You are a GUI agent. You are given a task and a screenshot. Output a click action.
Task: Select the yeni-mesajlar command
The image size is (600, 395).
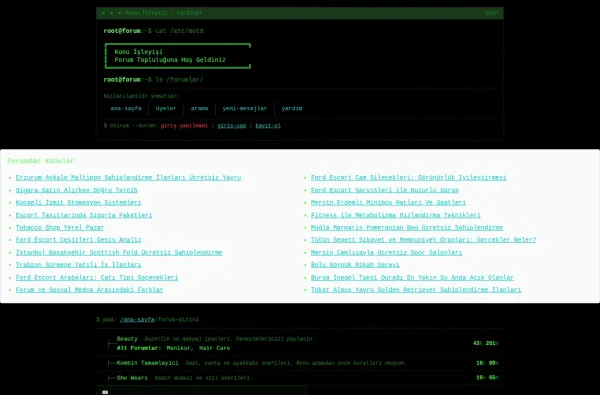(245, 108)
